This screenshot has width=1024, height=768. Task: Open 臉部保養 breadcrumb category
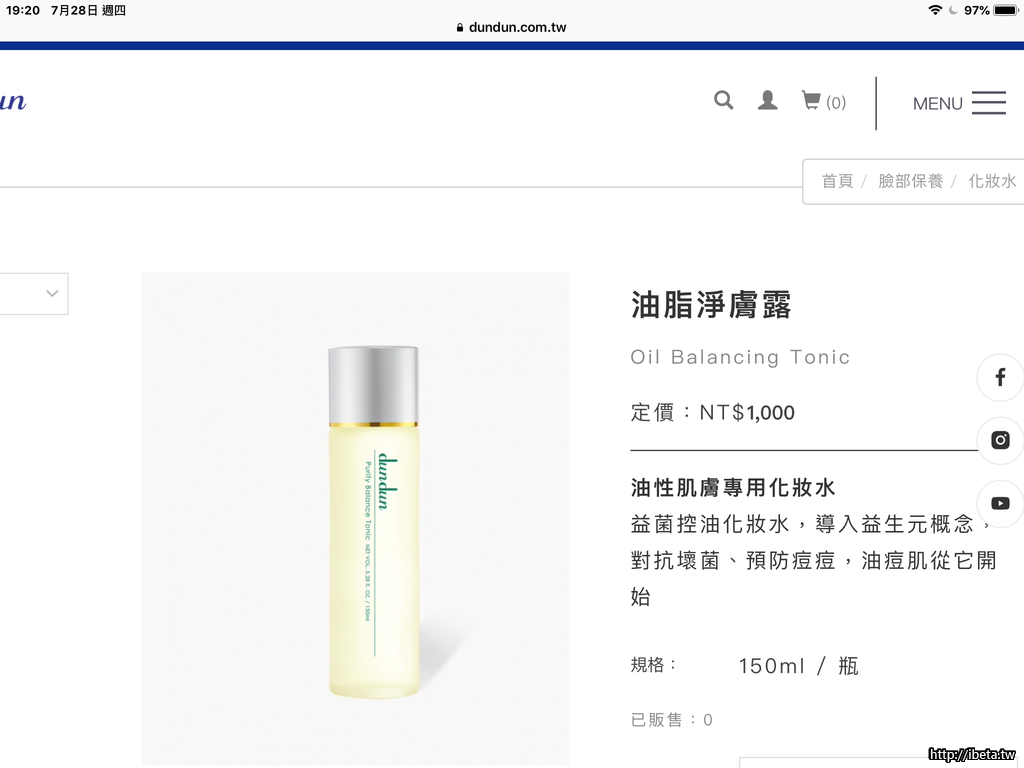(x=910, y=181)
